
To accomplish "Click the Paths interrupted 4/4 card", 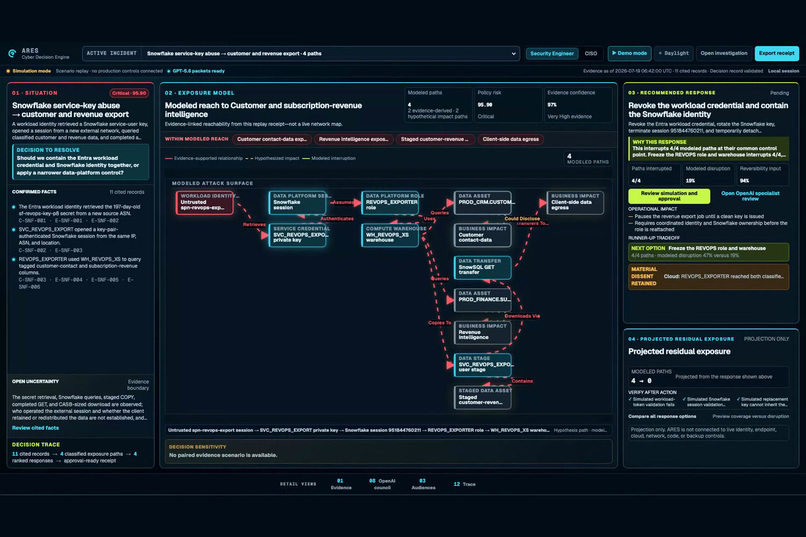I will pyautogui.click(x=654, y=175).
